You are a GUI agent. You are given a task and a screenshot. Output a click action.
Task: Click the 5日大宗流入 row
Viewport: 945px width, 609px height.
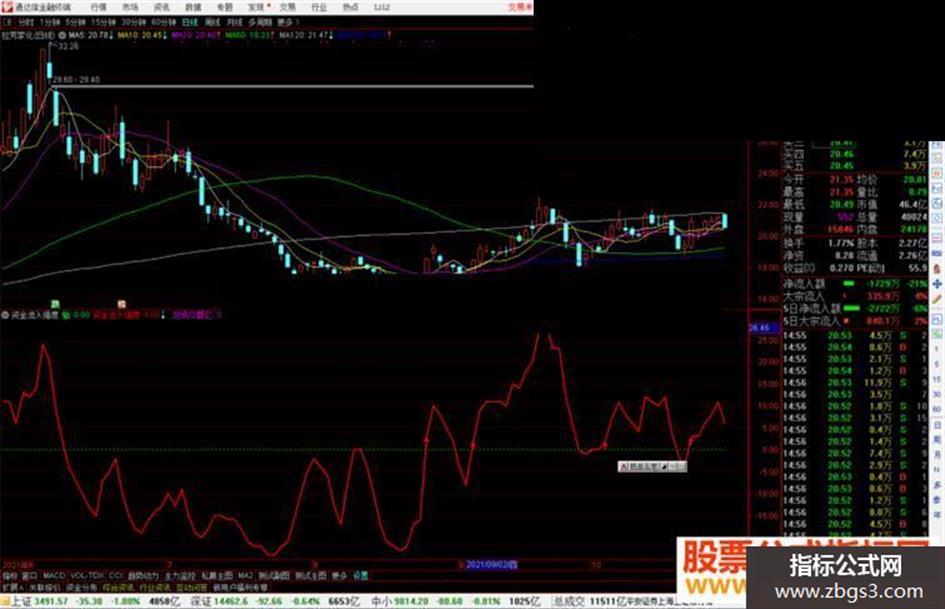[855, 321]
